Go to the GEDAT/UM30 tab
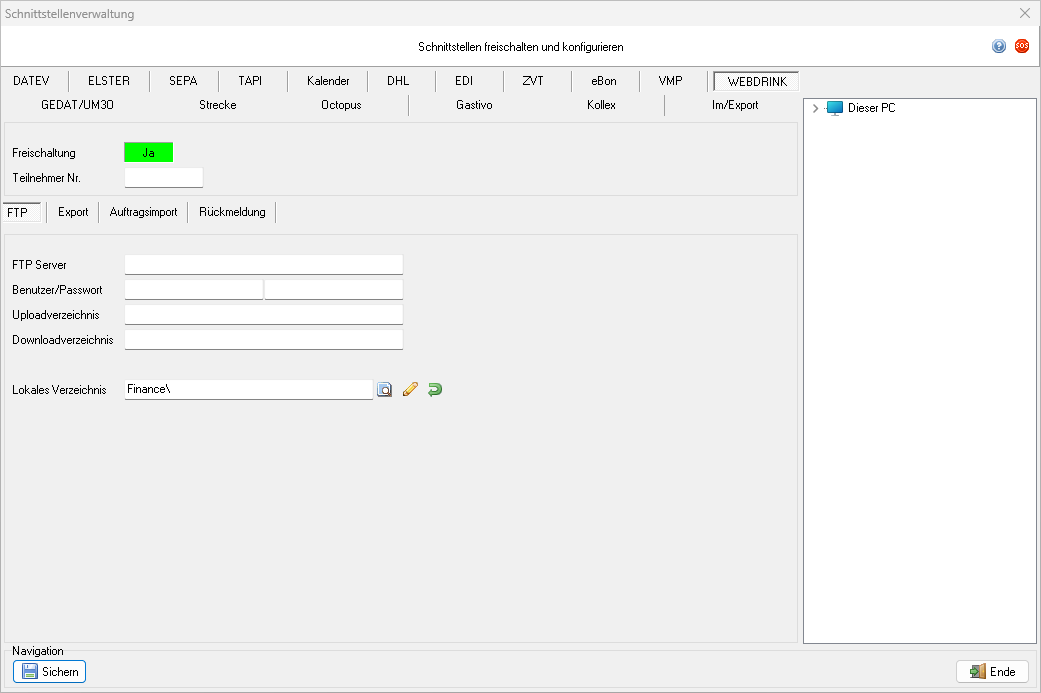Viewport: 1041px width, 693px height. pyautogui.click(x=85, y=105)
